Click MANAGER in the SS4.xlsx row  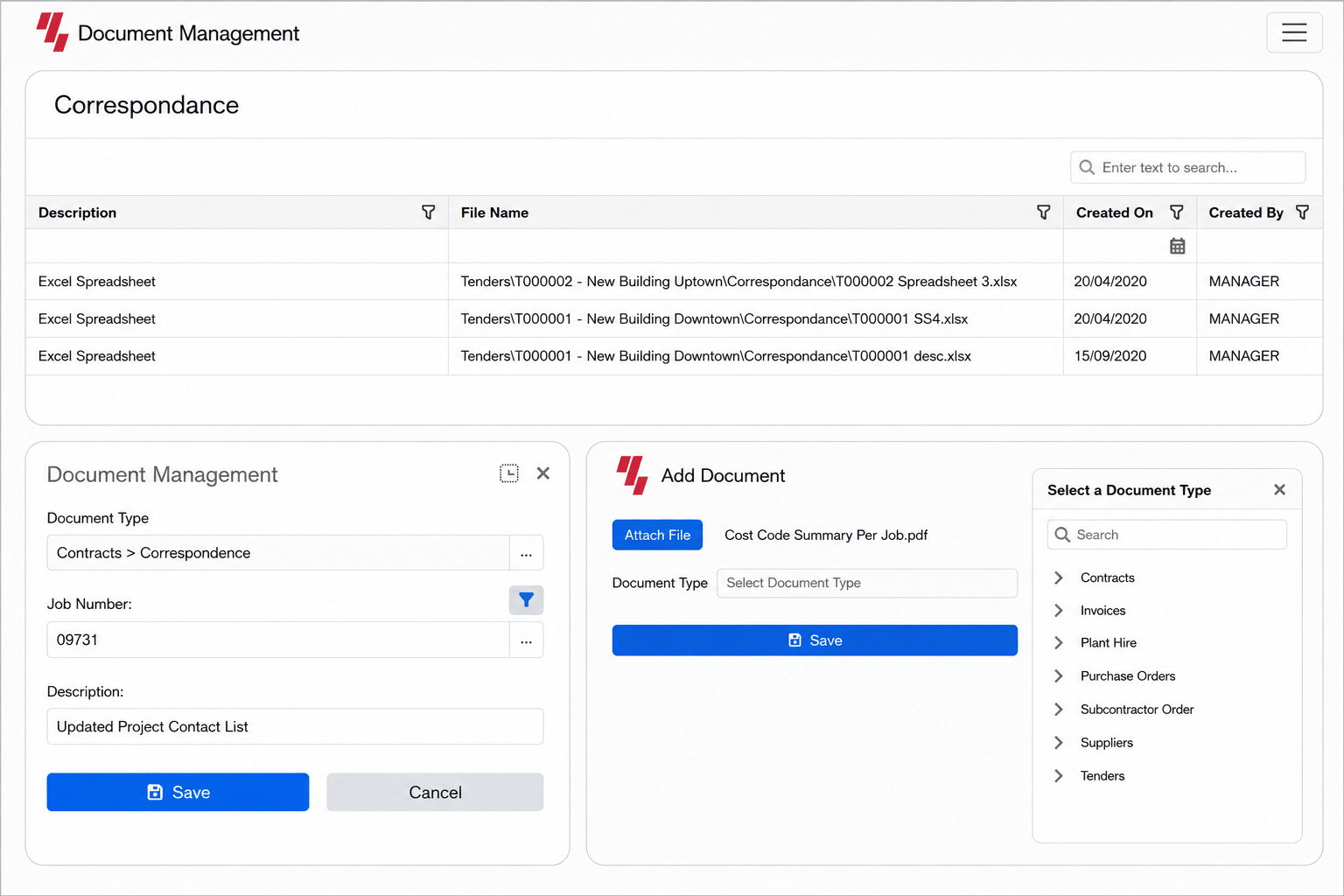[x=1244, y=318]
